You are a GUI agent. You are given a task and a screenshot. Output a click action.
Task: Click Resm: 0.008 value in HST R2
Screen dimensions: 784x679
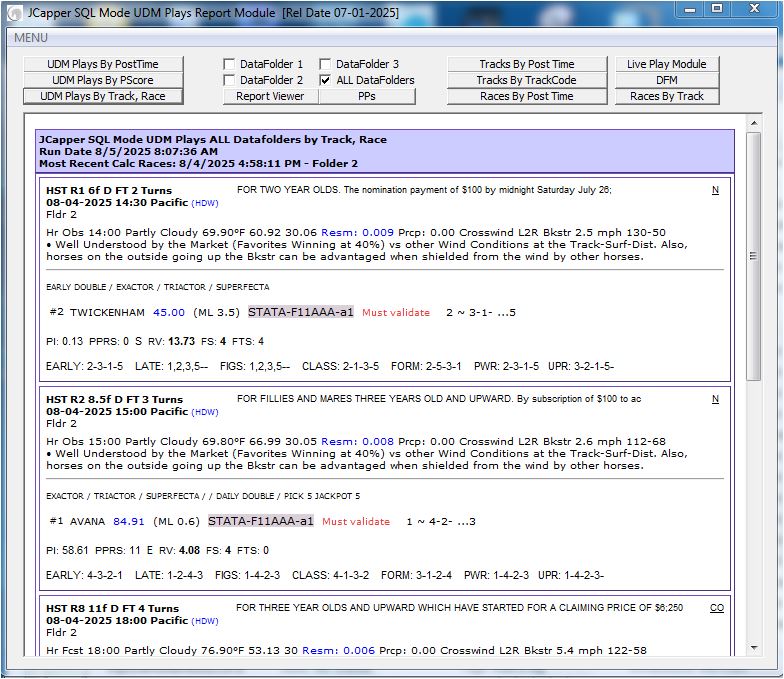point(358,442)
